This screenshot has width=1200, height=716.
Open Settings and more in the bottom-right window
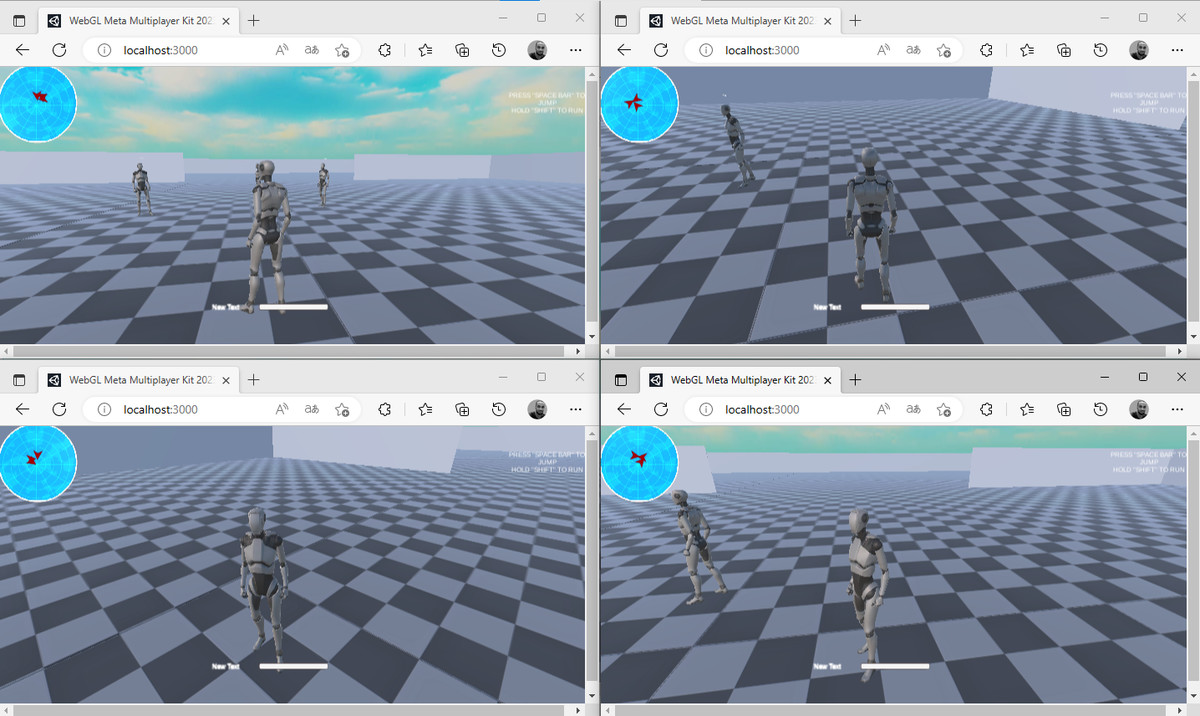[1177, 409]
